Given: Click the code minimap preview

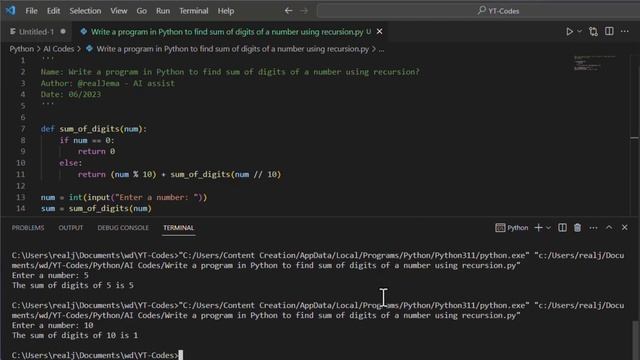Looking at the screenshot, I should [594, 63].
